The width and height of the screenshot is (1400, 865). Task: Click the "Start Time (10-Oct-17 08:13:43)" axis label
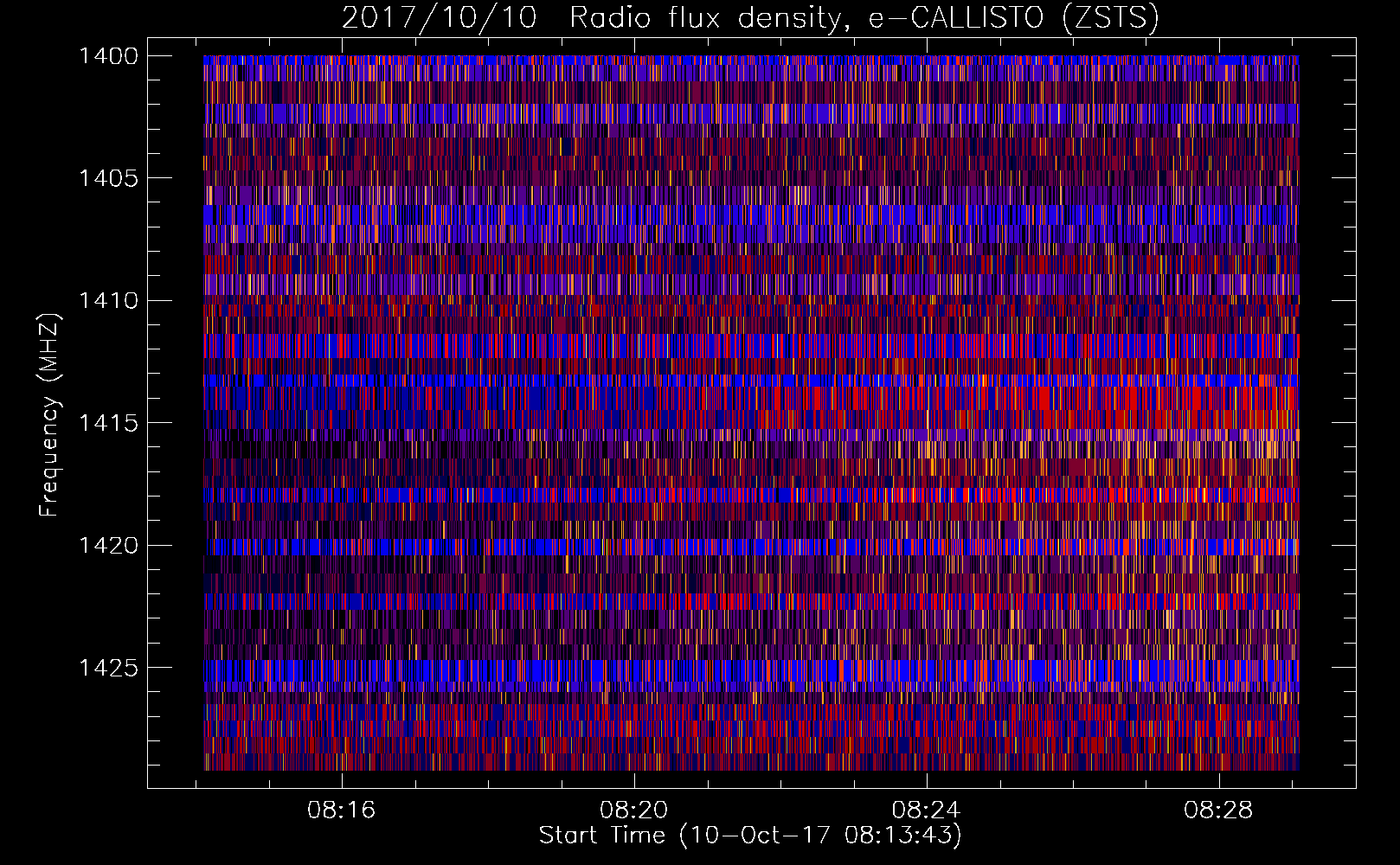750,836
